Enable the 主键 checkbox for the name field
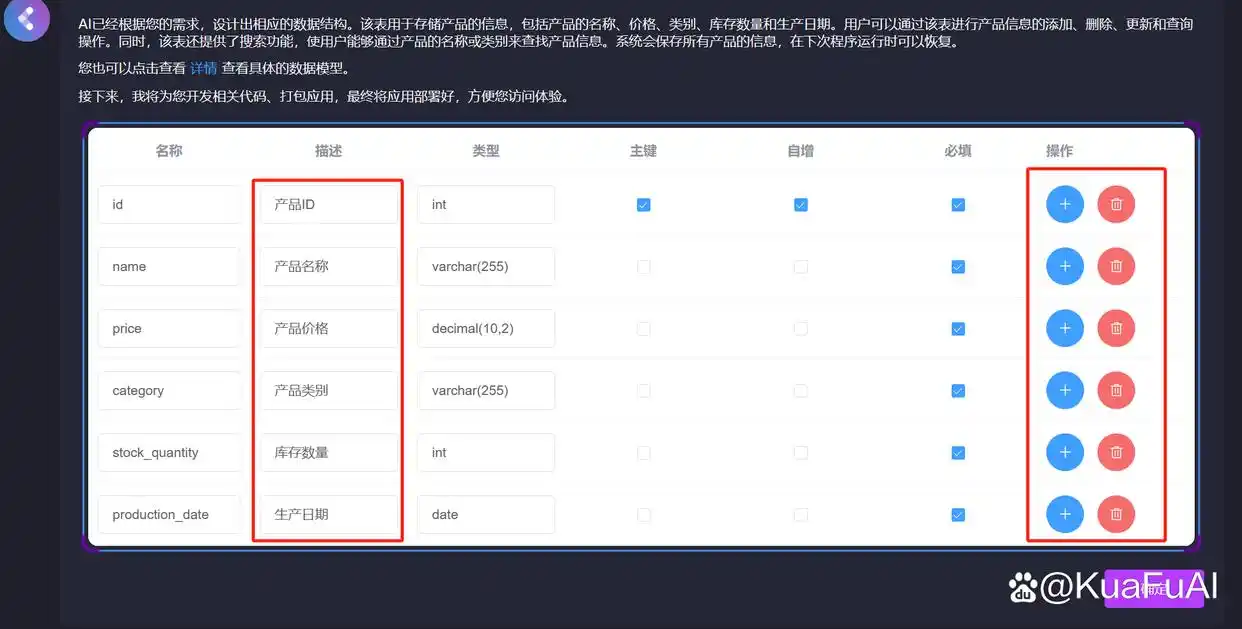 click(x=643, y=266)
